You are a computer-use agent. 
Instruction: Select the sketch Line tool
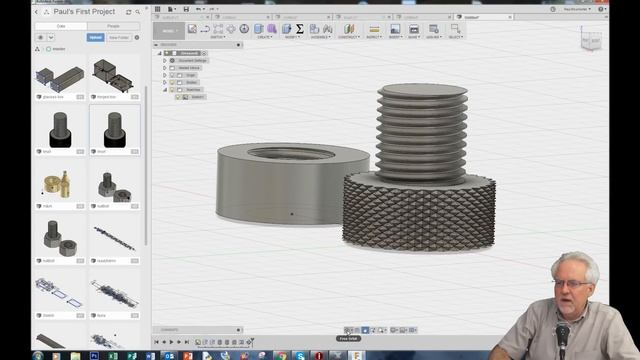tap(205, 29)
